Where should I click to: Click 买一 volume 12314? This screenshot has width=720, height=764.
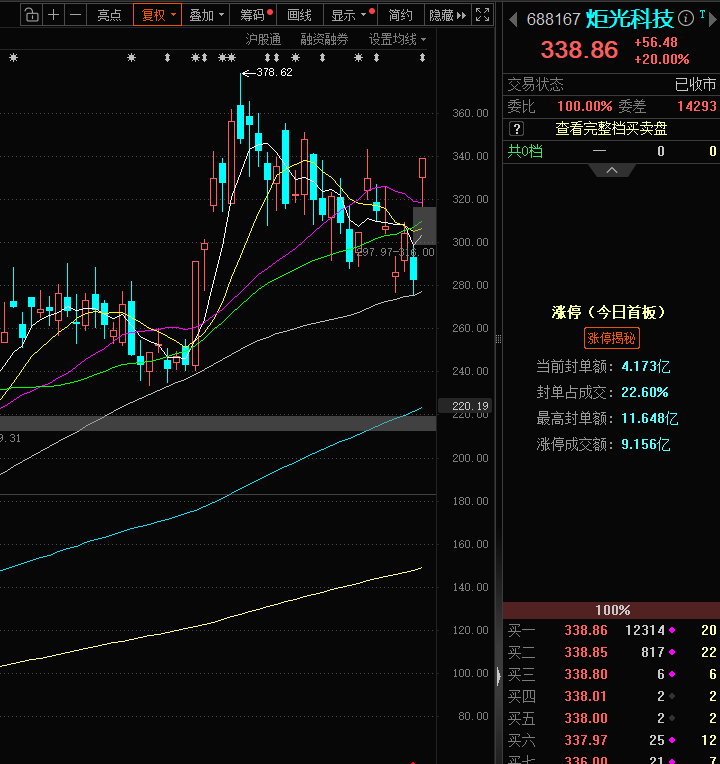[x=645, y=630]
